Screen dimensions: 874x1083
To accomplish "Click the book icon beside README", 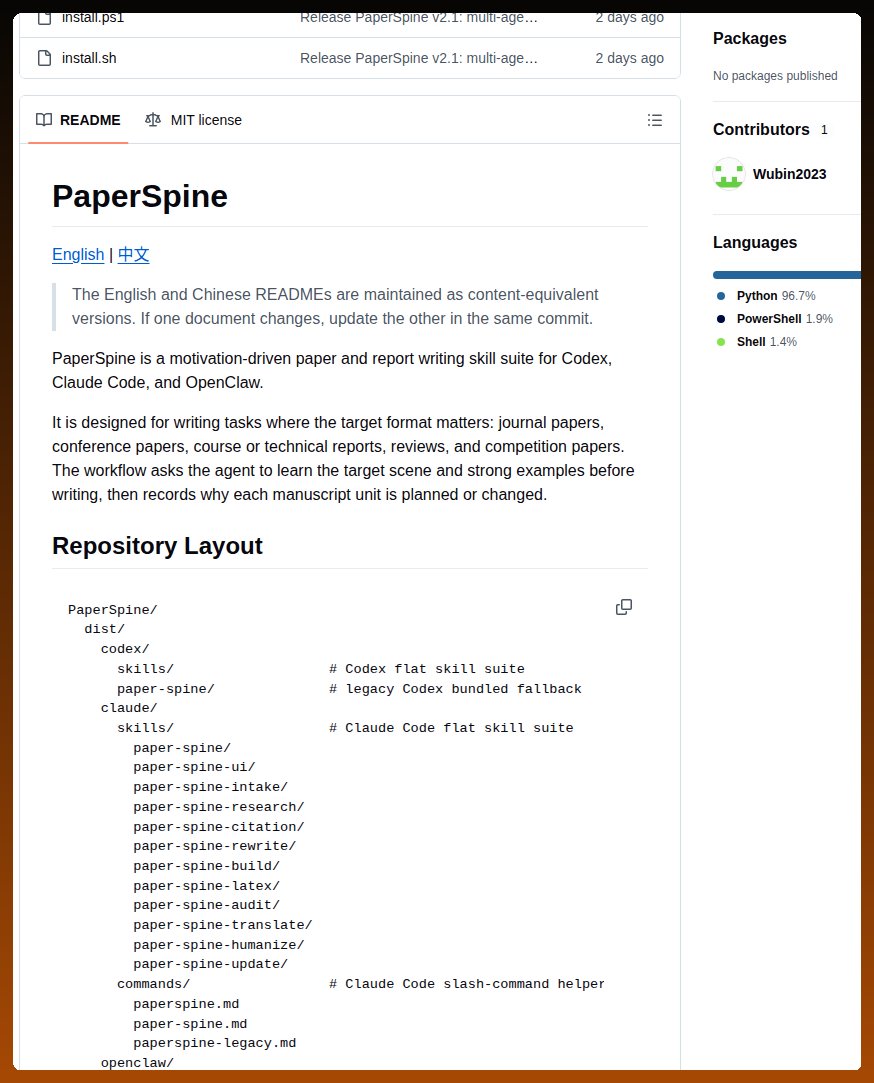I will click(x=44, y=120).
